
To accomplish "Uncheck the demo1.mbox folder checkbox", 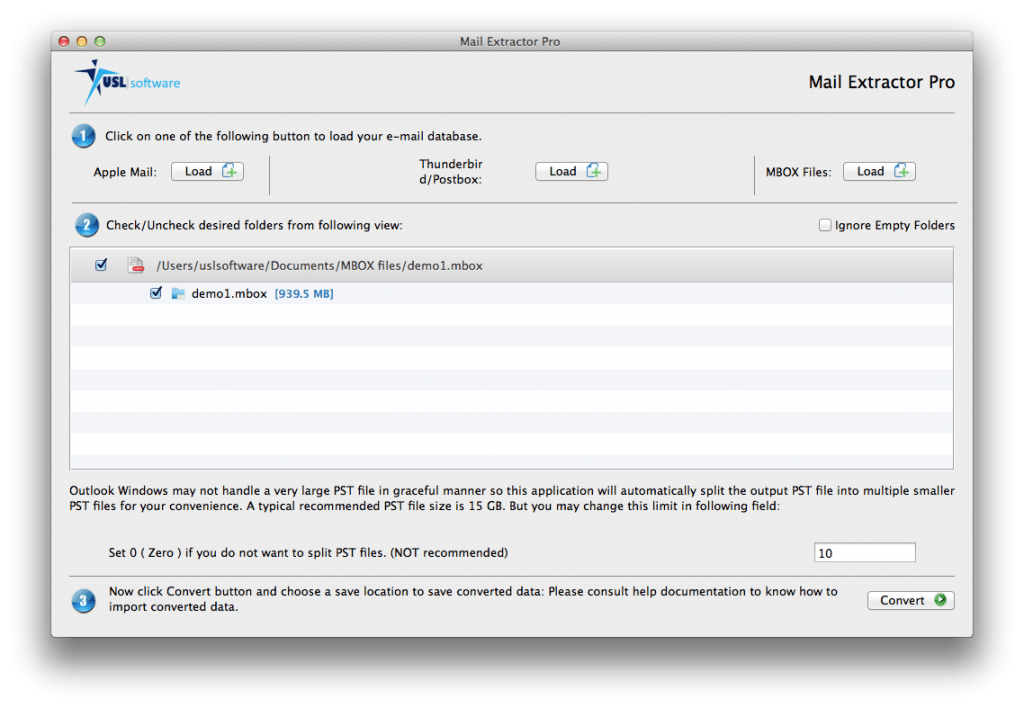I will (156, 293).
